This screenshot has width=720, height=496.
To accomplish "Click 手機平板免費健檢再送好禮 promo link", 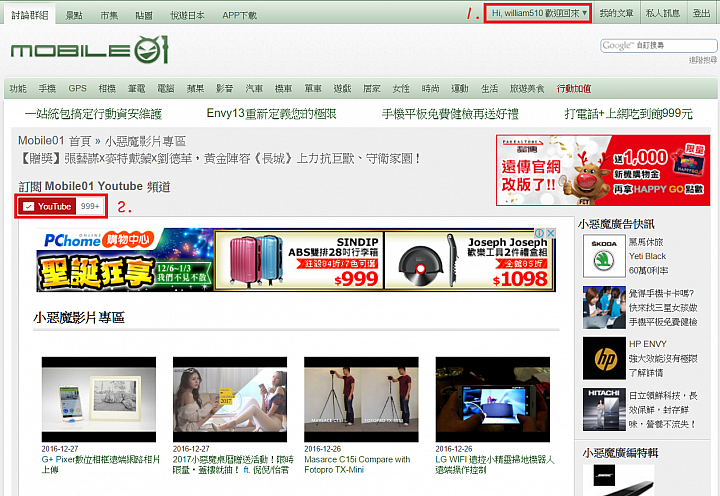I will click(x=450, y=113).
